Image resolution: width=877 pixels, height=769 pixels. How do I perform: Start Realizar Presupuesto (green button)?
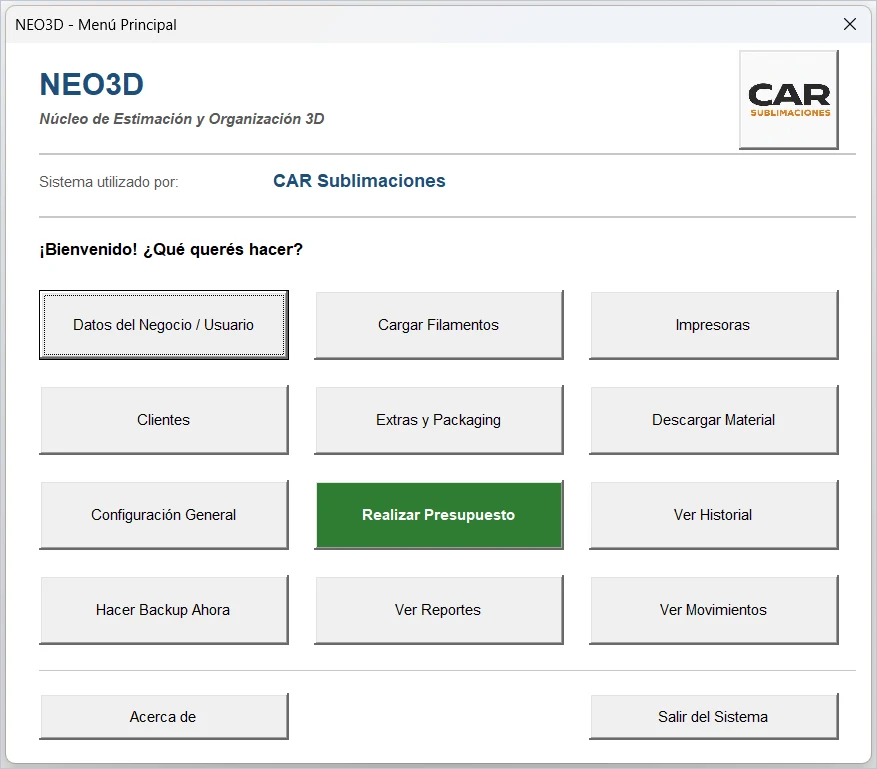pyautogui.click(x=438, y=515)
